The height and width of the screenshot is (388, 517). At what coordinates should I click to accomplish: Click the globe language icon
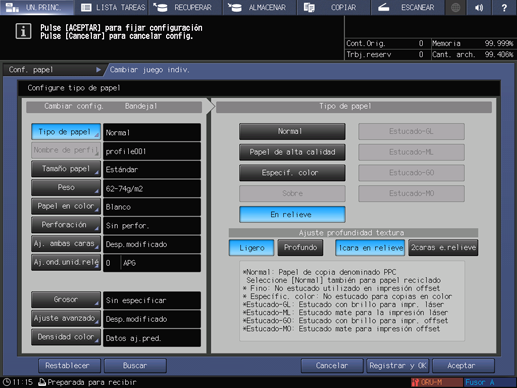455,7
